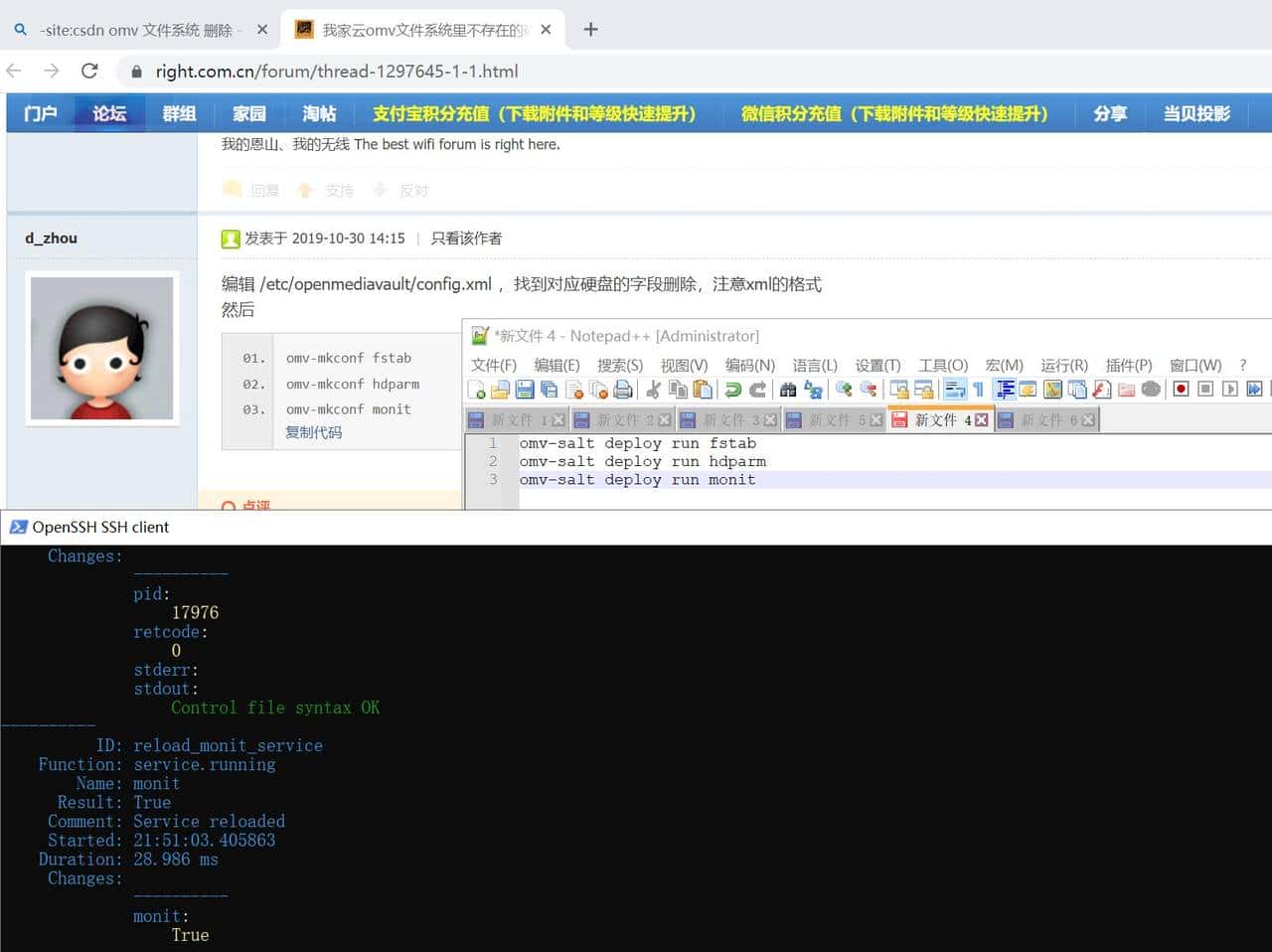This screenshot has width=1272, height=952.
Task: Open the 编码(N) encoding menu
Action: [749, 365]
